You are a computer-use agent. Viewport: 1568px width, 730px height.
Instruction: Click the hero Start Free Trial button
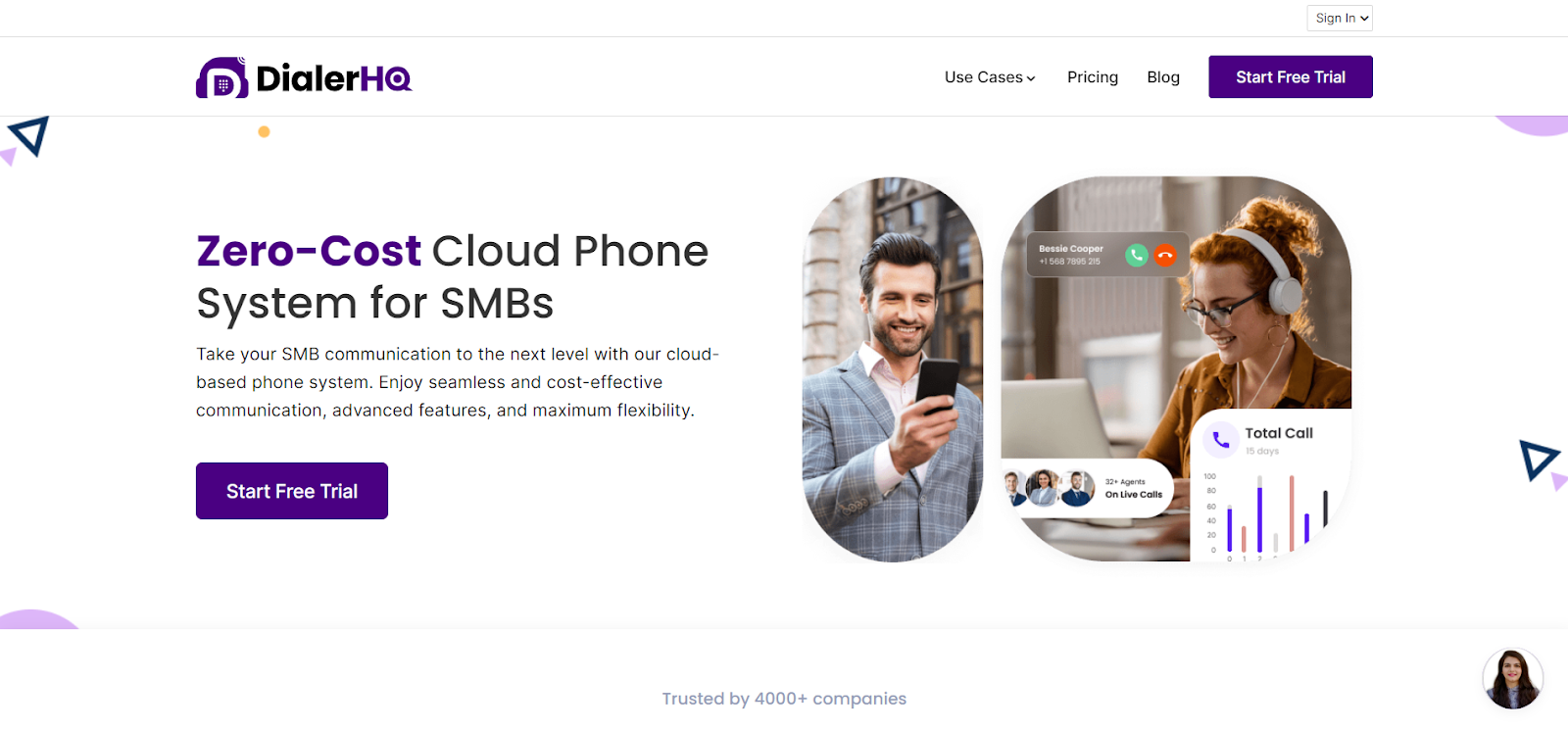click(292, 491)
